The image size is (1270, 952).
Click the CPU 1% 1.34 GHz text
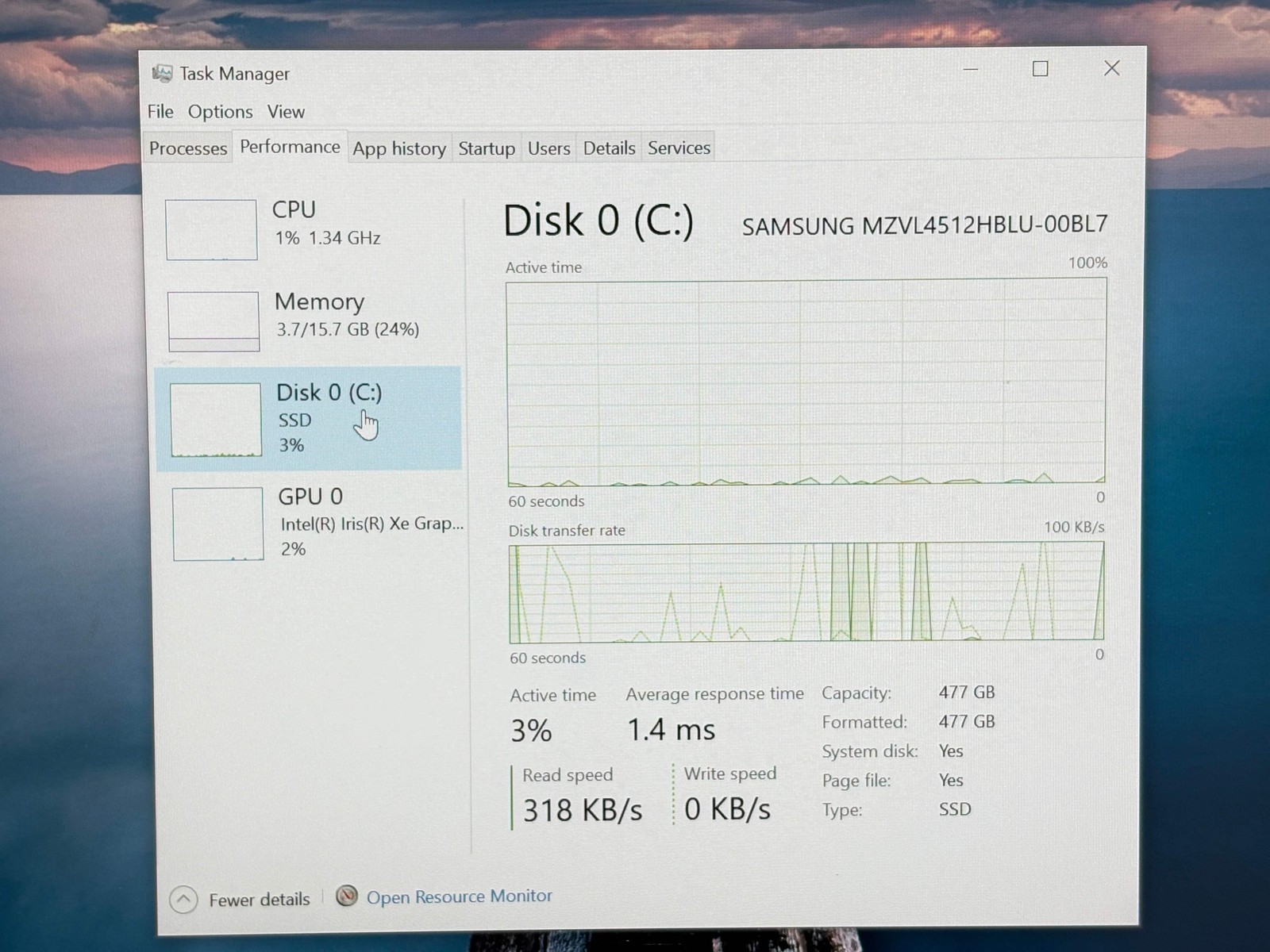pos(328,238)
